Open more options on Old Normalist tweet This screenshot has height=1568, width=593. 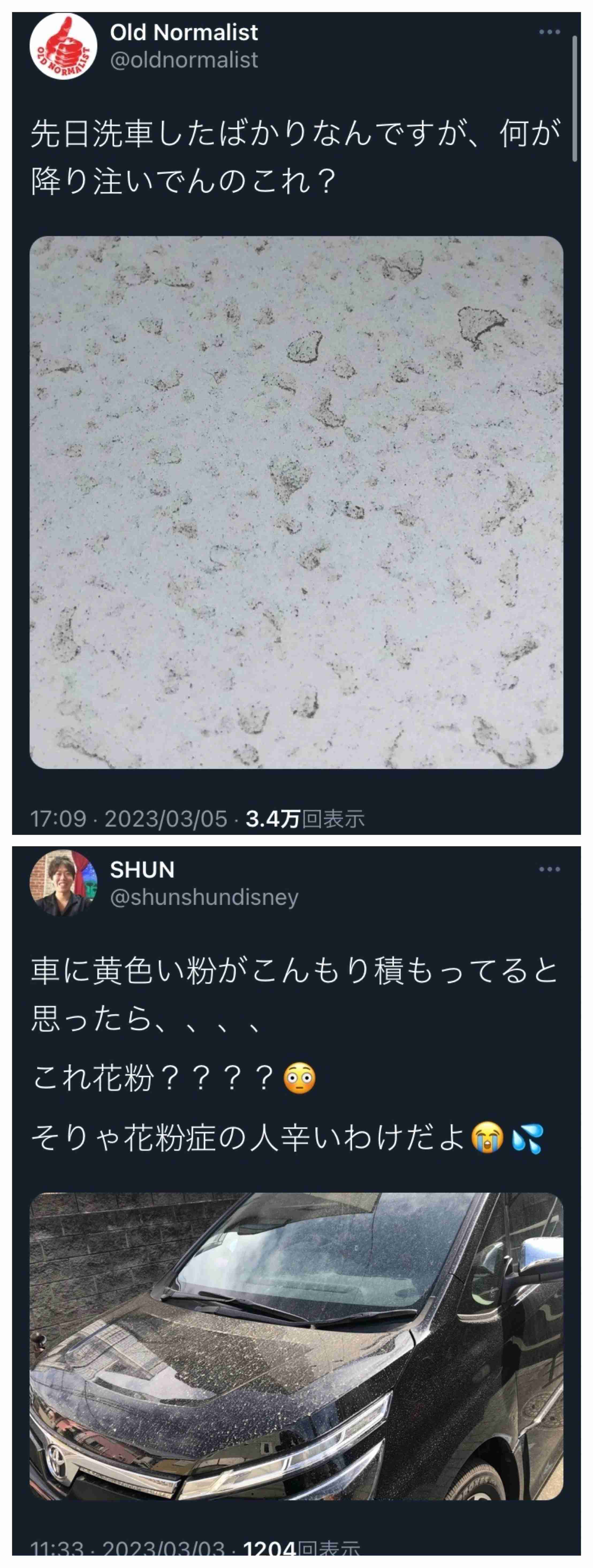[x=549, y=32]
